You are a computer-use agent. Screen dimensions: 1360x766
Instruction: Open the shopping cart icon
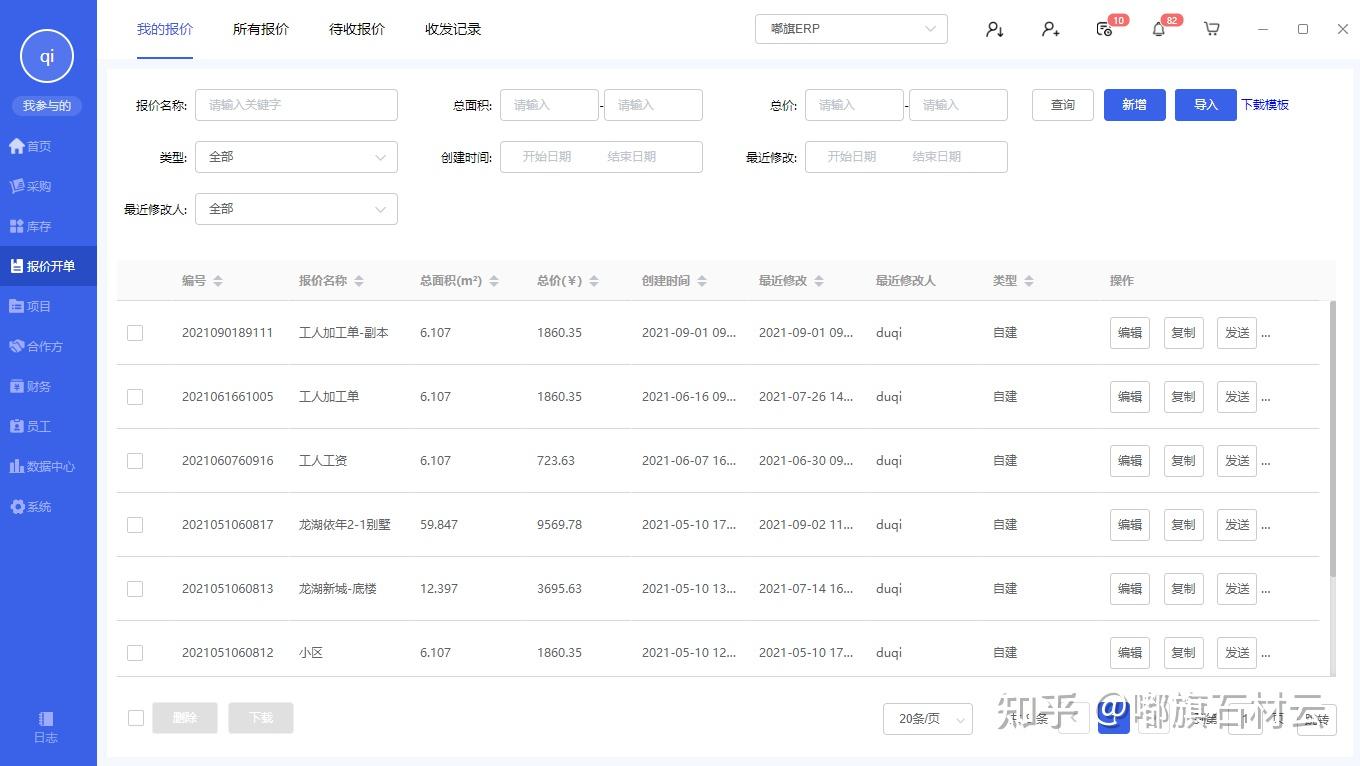(x=1212, y=30)
